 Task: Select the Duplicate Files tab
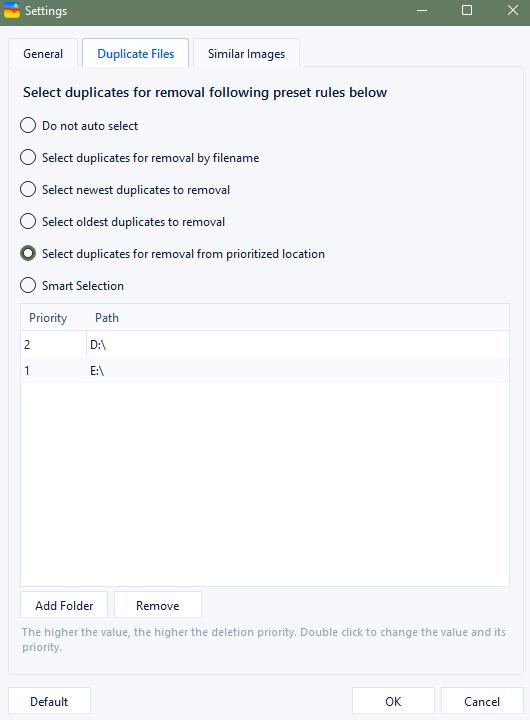[x=135, y=54]
